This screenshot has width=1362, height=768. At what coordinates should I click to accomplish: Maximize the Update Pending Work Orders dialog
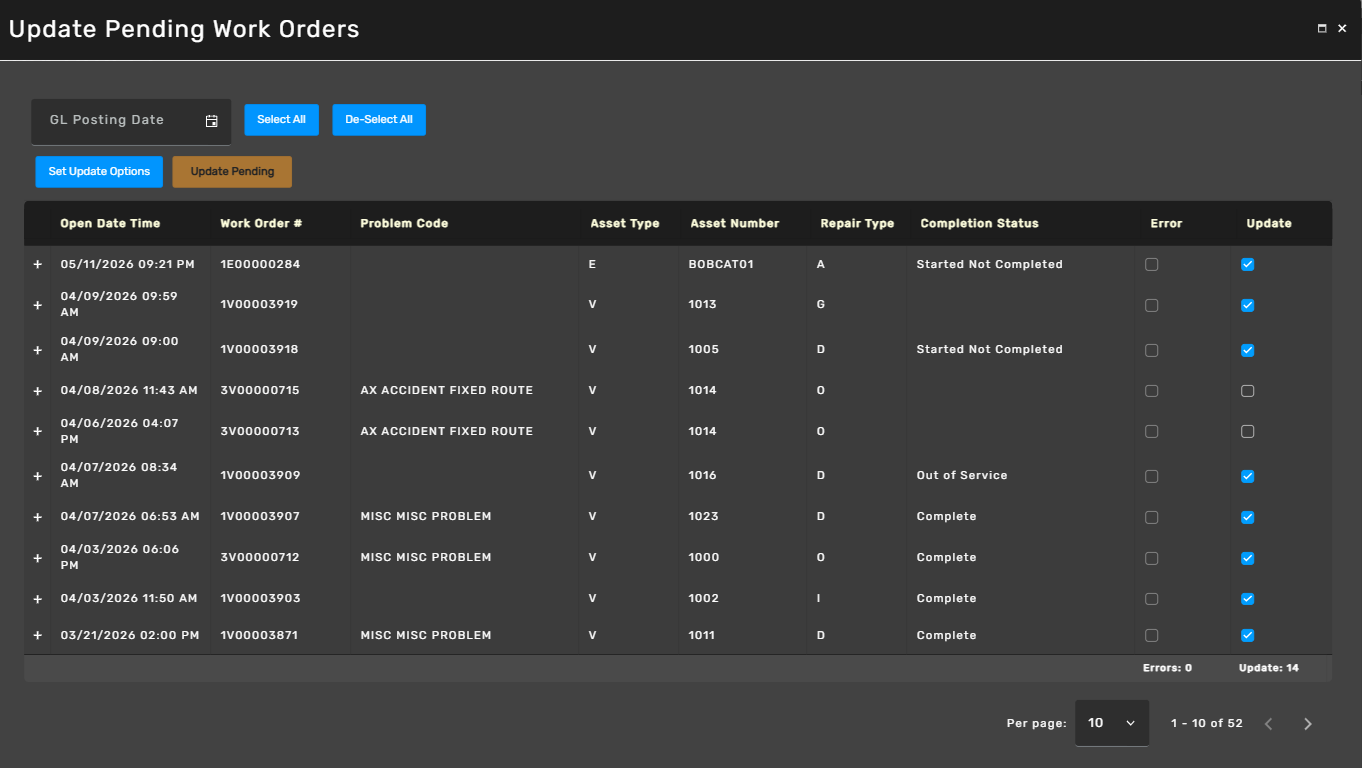[1322, 29]
